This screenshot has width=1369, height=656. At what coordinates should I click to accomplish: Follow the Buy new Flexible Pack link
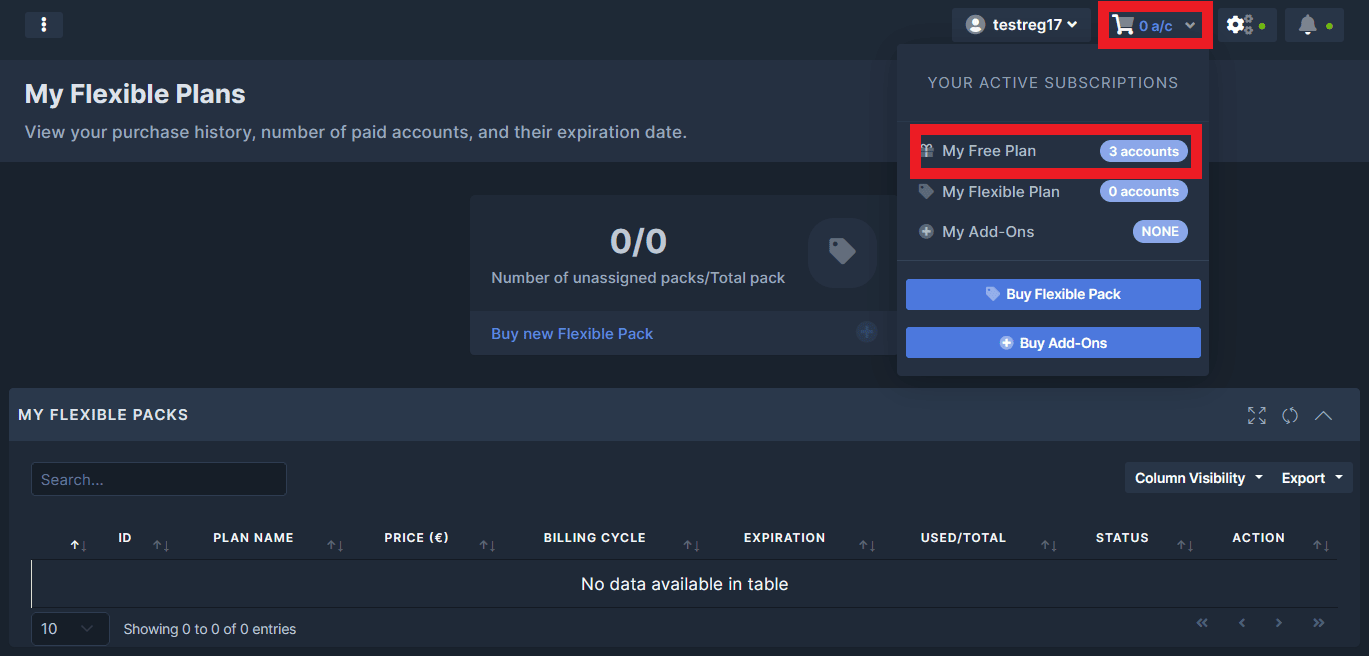572,334
